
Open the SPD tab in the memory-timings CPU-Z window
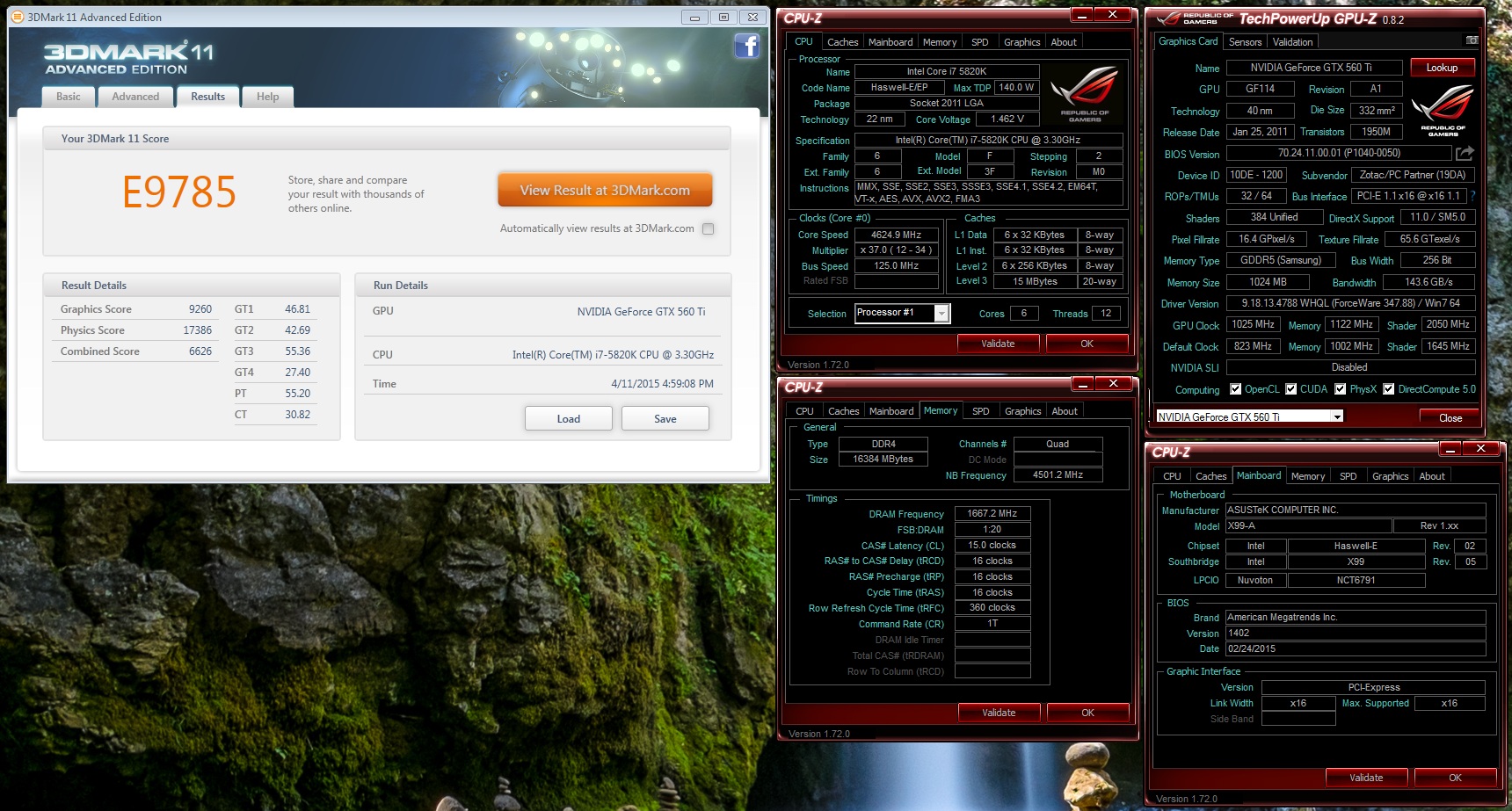(x=981, y=411)
